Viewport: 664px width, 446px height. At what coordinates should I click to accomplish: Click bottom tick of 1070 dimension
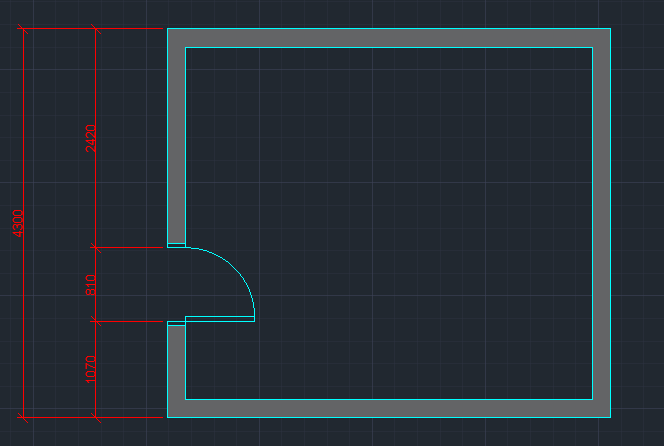click(96, 416)
